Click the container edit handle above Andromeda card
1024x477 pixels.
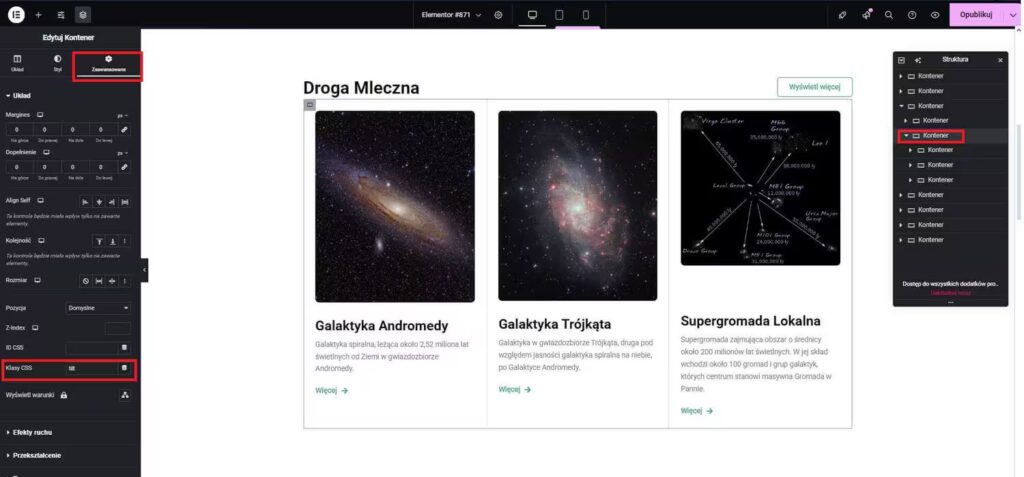coord(310,105)
